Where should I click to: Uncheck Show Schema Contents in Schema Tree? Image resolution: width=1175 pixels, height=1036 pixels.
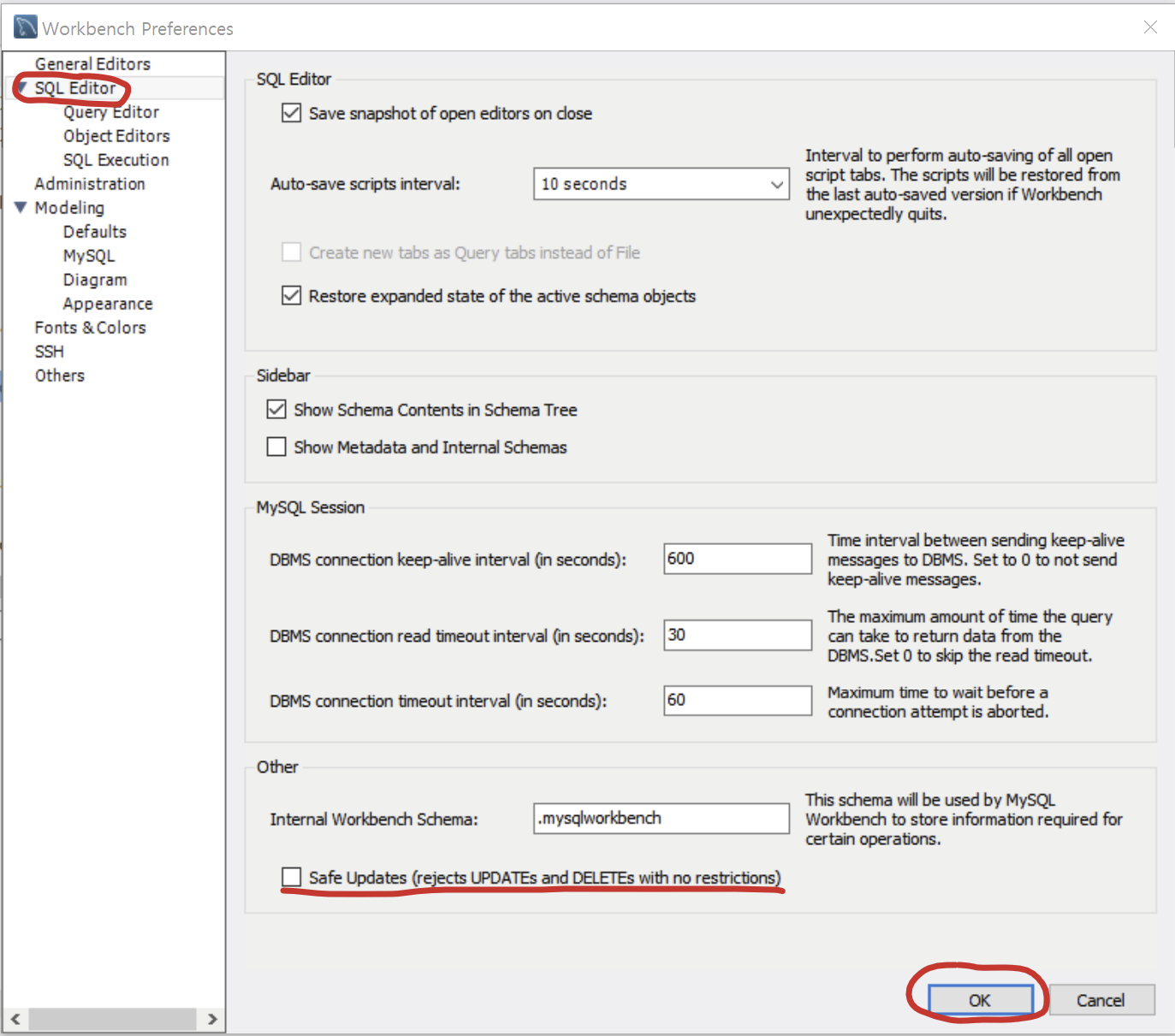point(276,409)
